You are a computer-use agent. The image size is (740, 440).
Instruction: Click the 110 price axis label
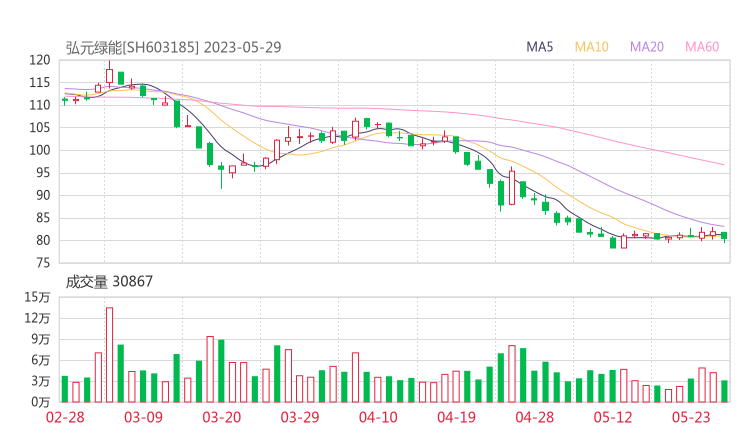tap(40, 105)
